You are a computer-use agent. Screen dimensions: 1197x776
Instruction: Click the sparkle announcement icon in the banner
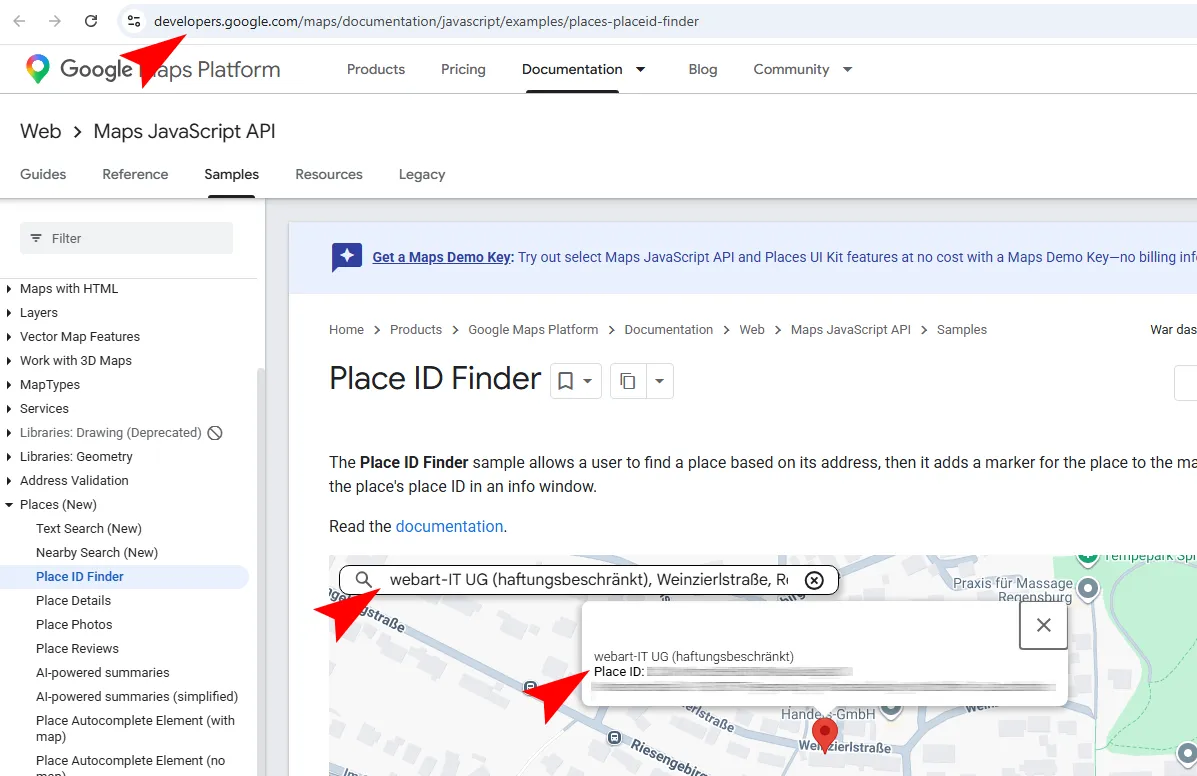pyautogui.click(x=347, y=257)
